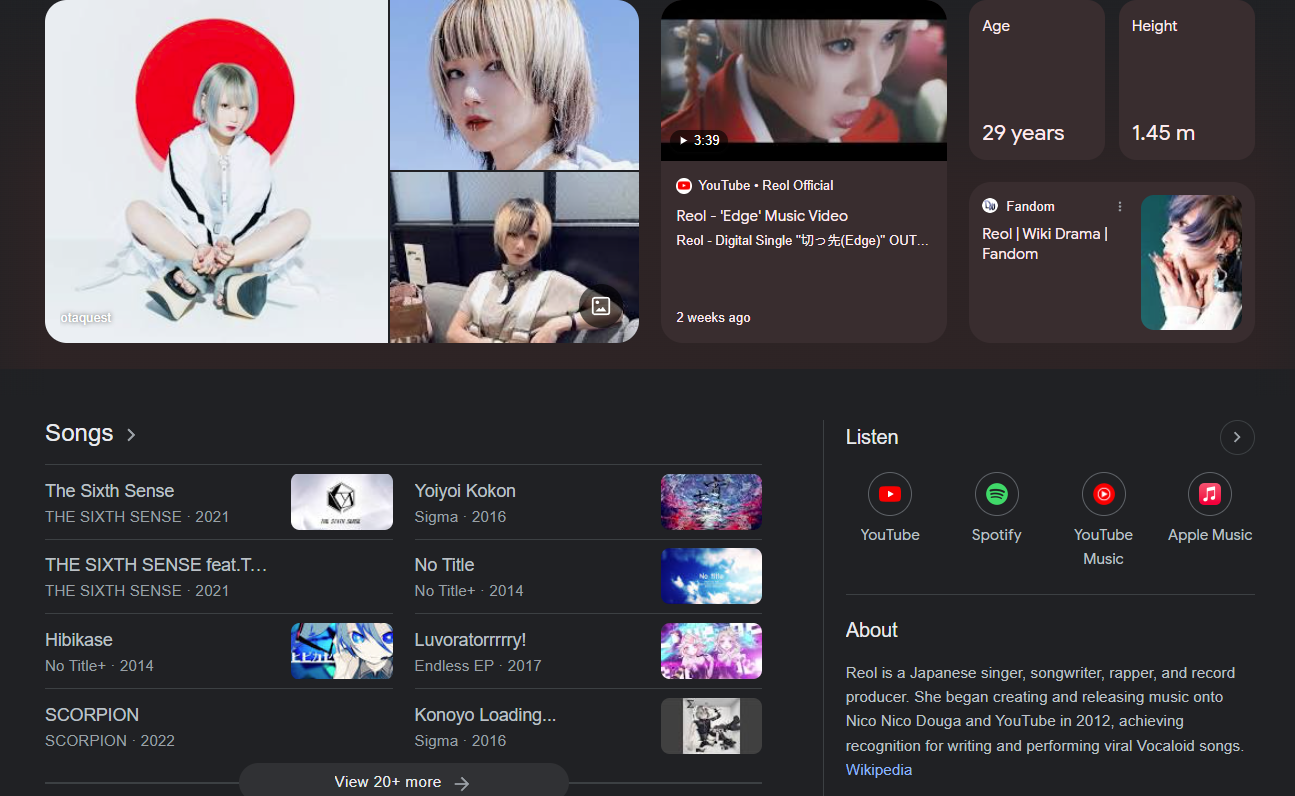1295x796 pixels.
Task: Click the 2 weeks ago video date
Action: coord(713,317)
